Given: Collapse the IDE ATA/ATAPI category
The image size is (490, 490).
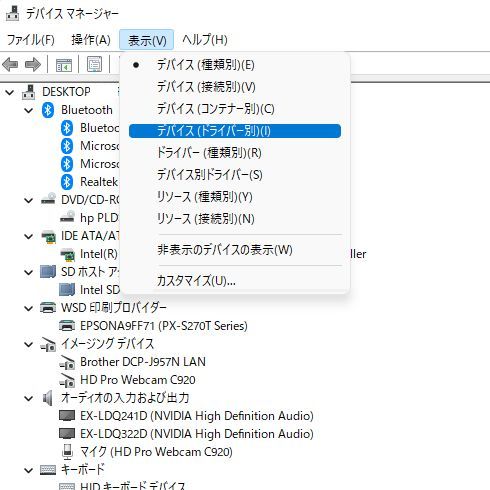Looking at the screenshot, I should (x=29, y=236).
